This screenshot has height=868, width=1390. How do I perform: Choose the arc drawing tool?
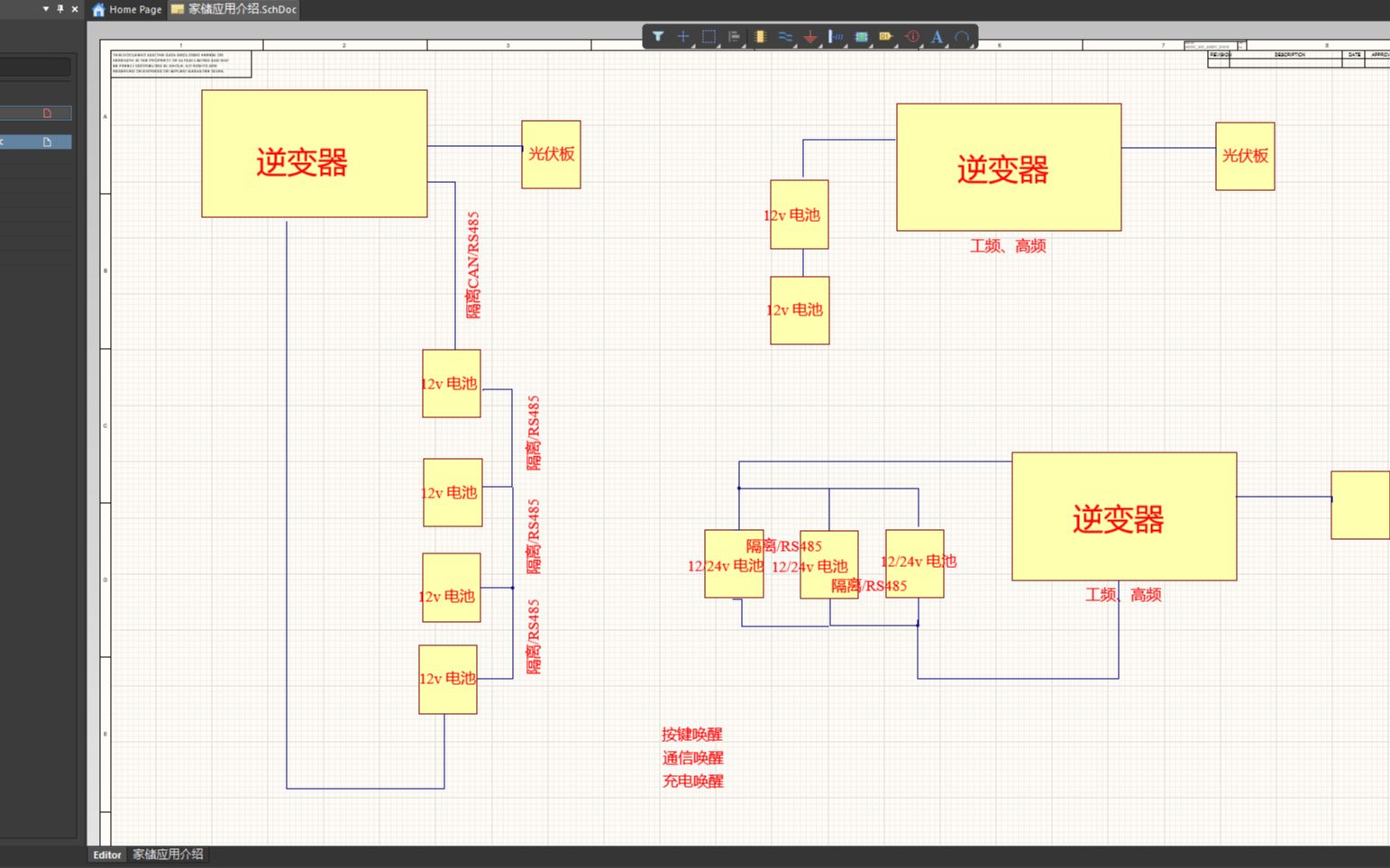coord(962,37)
